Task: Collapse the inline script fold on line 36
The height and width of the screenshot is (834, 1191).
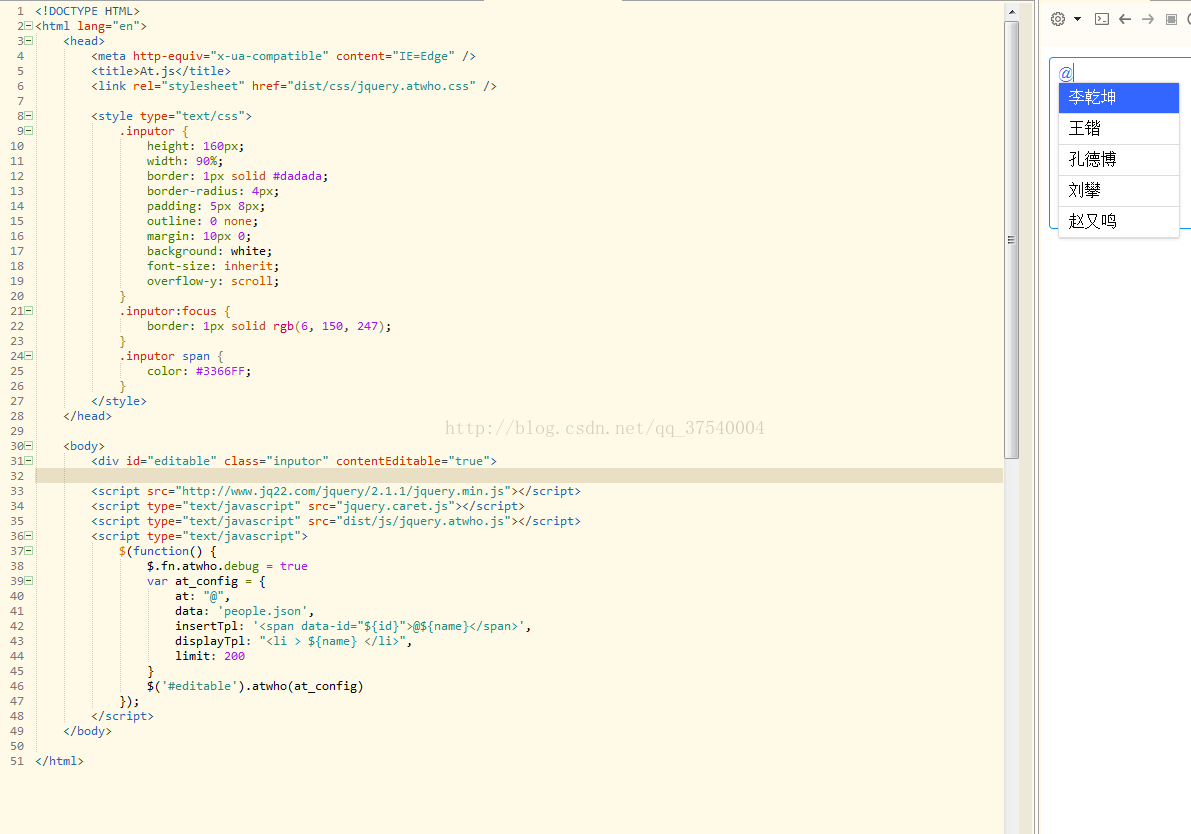Action: [29, 535]
